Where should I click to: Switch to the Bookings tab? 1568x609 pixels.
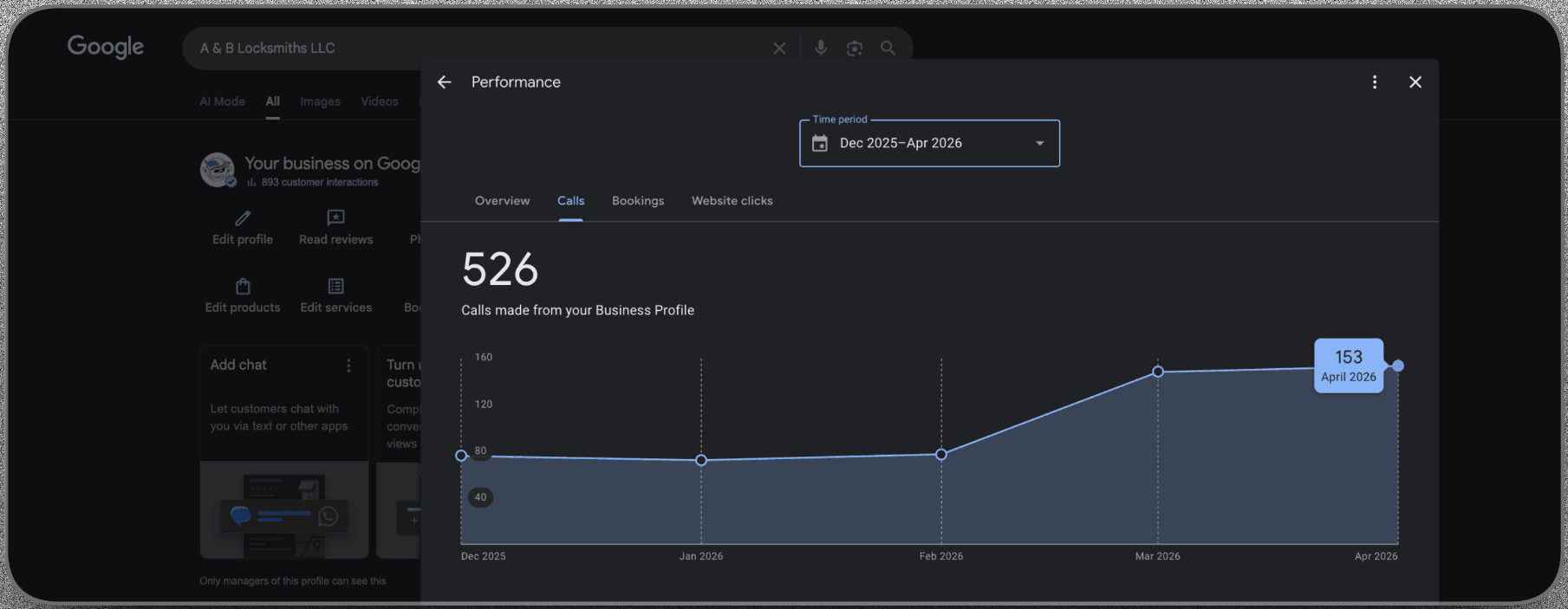click(638, 201)
